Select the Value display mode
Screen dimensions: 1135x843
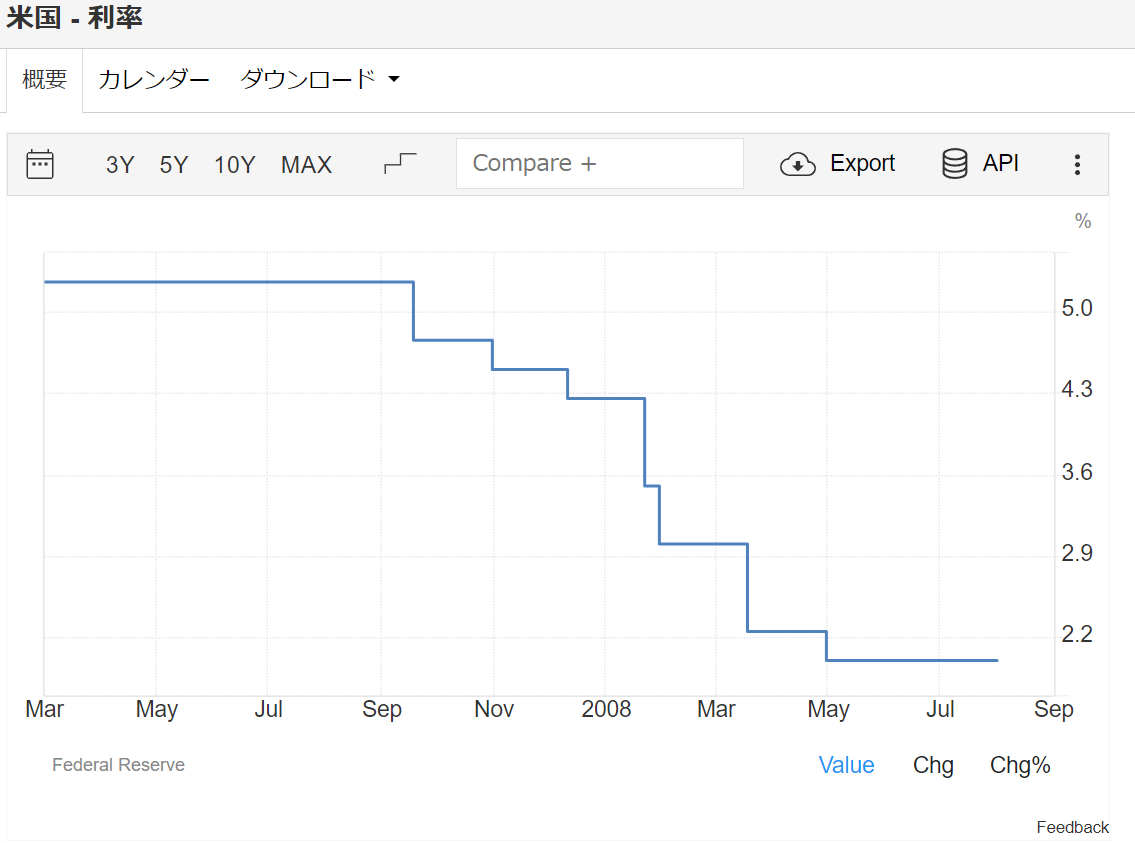pos(846,765)
